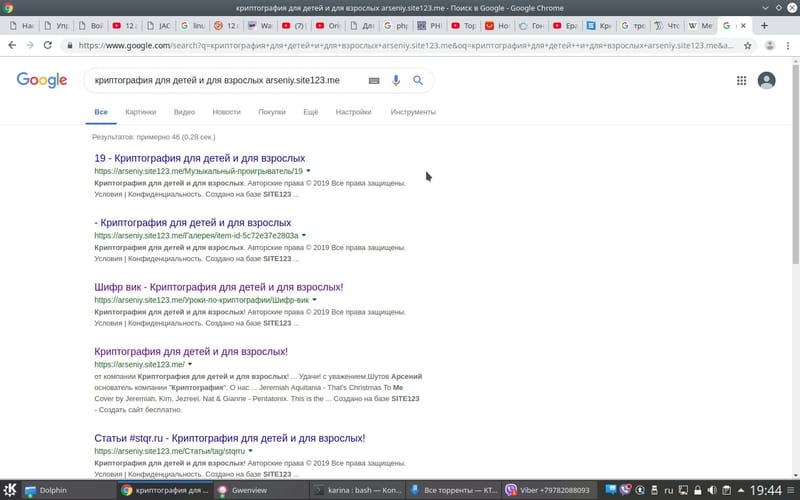800x500 pixels.
Task: Open the panel settings hamburger icon on the taskbar
Action: pyautogui.click(x=791, y=490)
